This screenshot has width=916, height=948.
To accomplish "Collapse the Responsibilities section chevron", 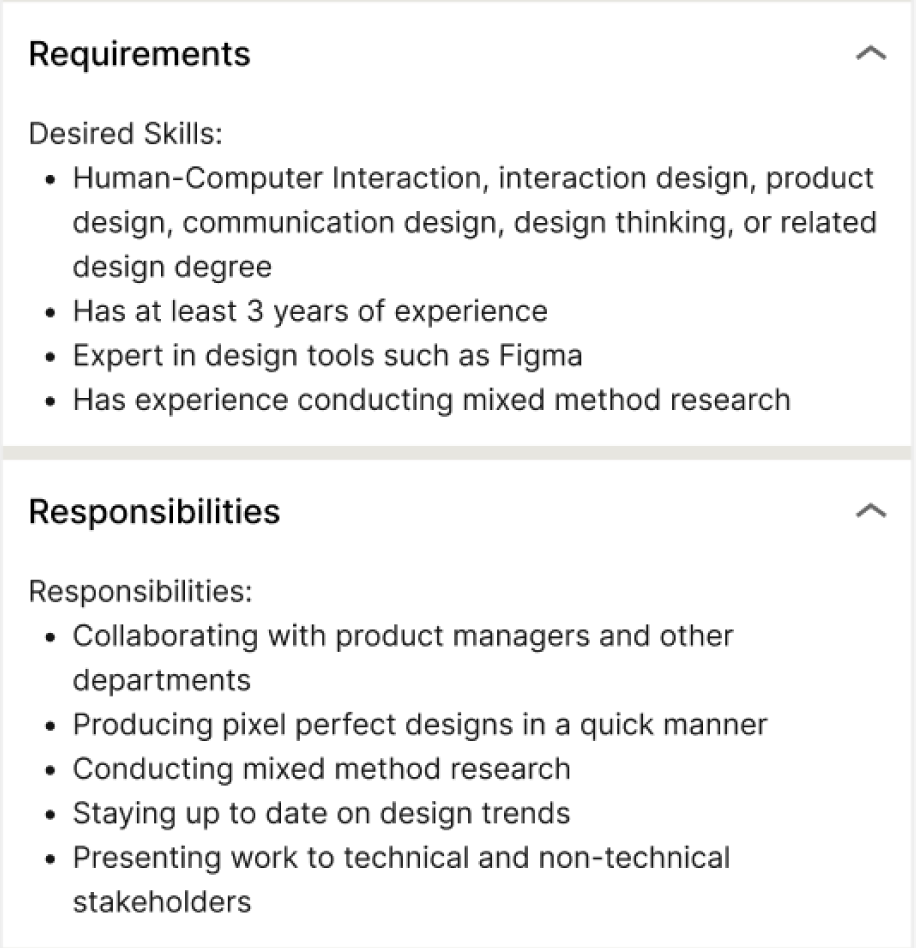I will click(x=871, y=512).
